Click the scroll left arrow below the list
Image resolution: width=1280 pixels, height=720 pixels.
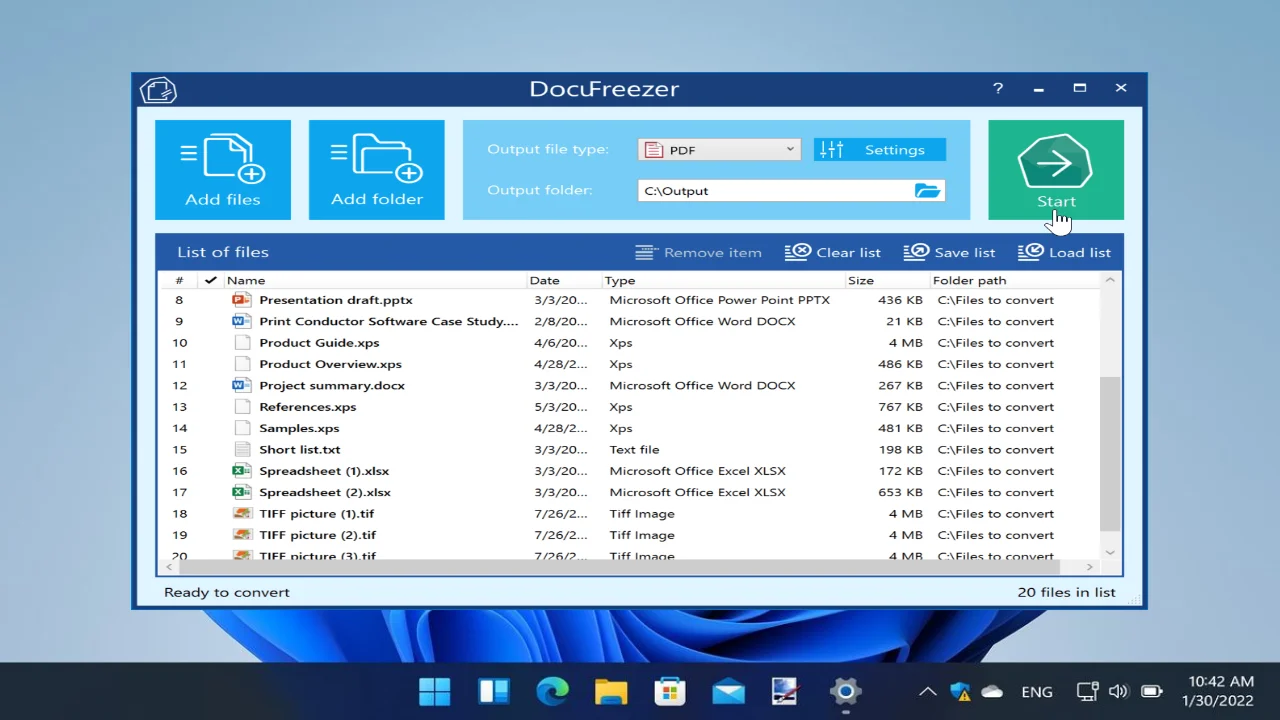(x=168, y=567)
